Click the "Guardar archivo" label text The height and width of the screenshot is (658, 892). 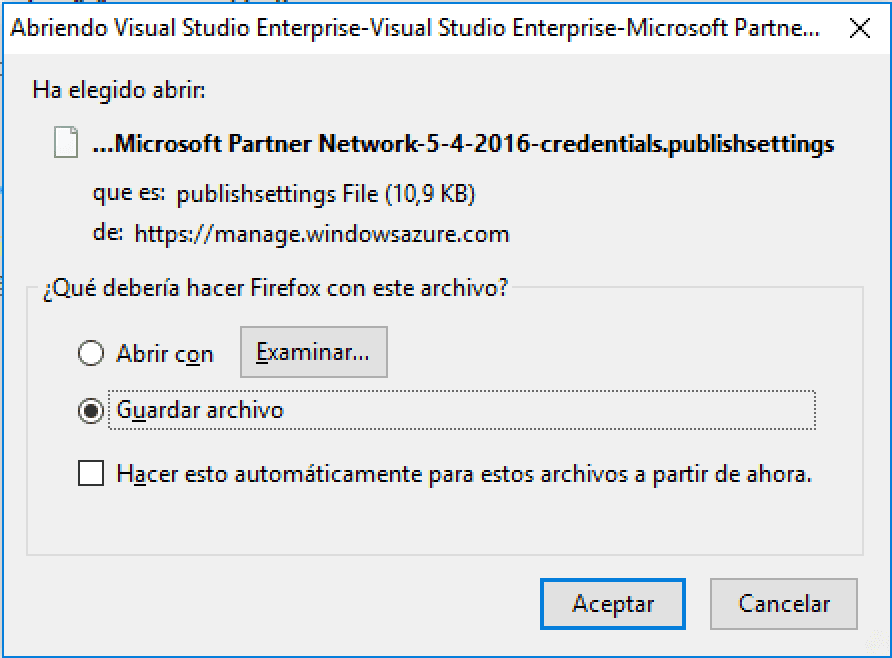200,410
